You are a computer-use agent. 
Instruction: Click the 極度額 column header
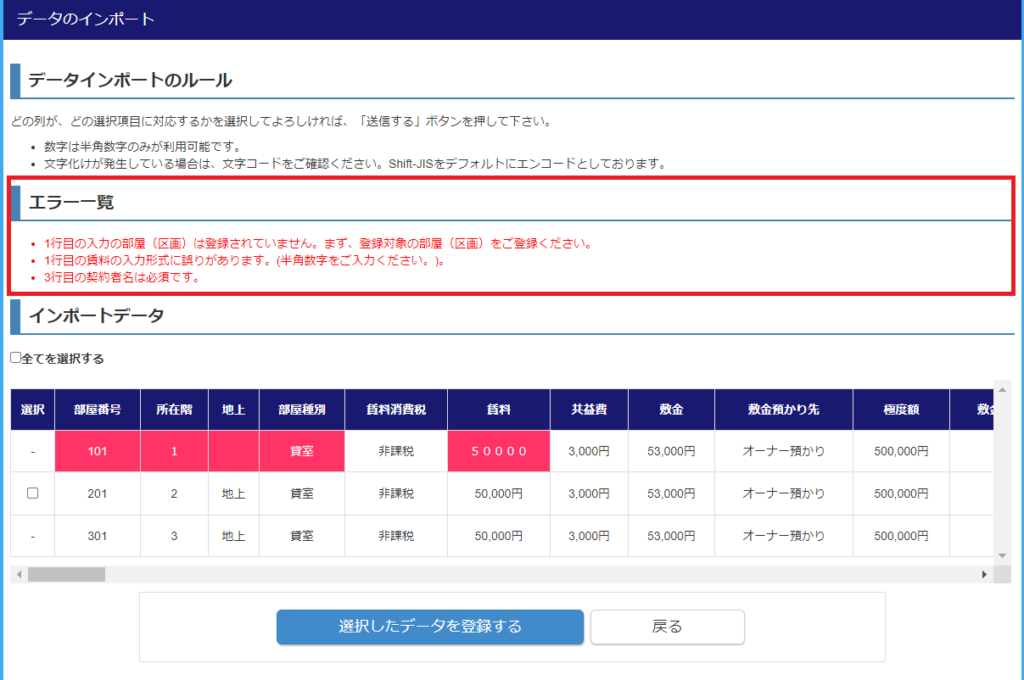[900, 409]
